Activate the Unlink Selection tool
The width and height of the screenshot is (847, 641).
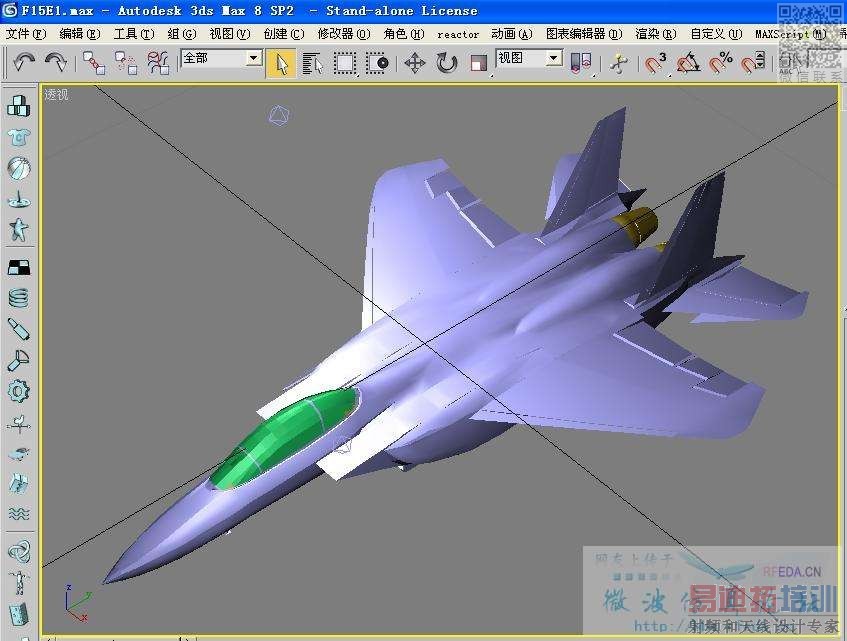[126, 63]
